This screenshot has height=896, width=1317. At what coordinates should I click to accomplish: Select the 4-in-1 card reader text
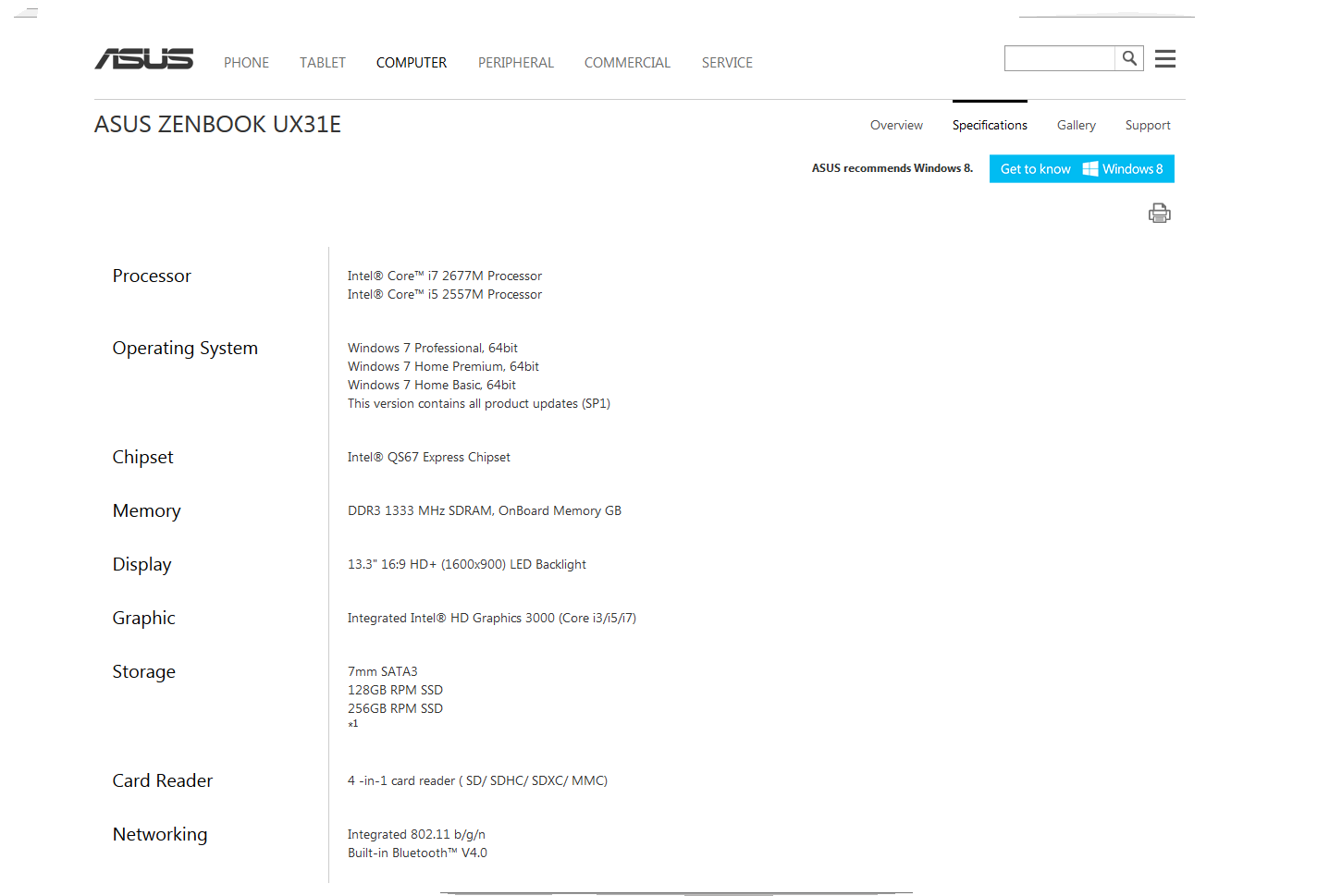click(x=477, y=780)
